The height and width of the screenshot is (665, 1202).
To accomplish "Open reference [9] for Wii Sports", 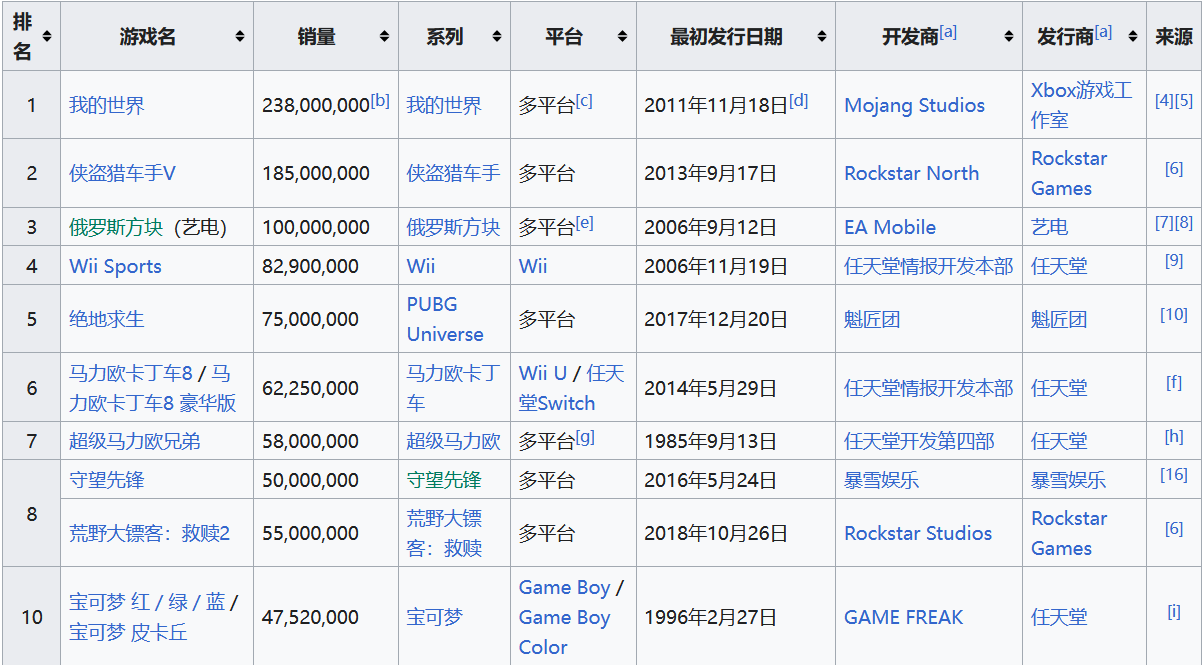I will tap(1174, 261).
